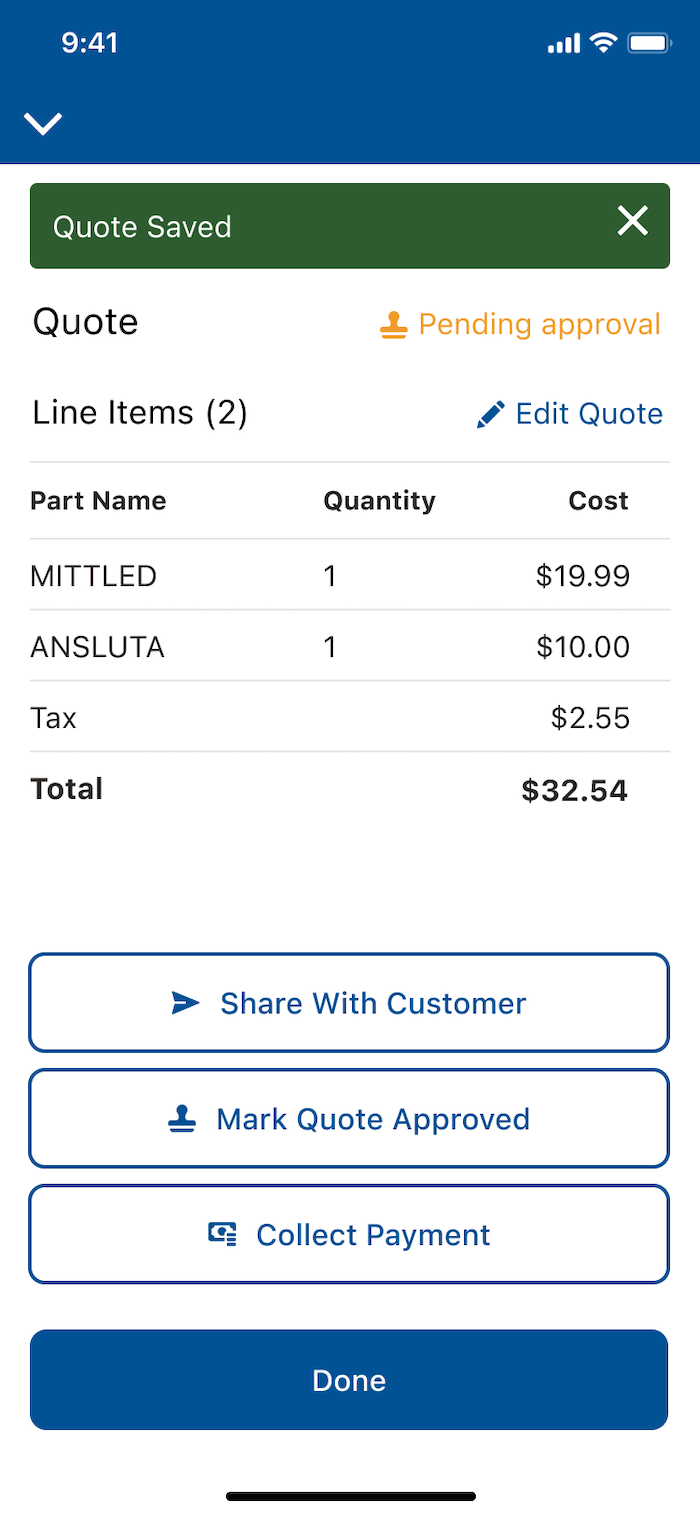Dismiss the Quote Saved banner
Viewport: 700px width, 1516px height.
632,221
